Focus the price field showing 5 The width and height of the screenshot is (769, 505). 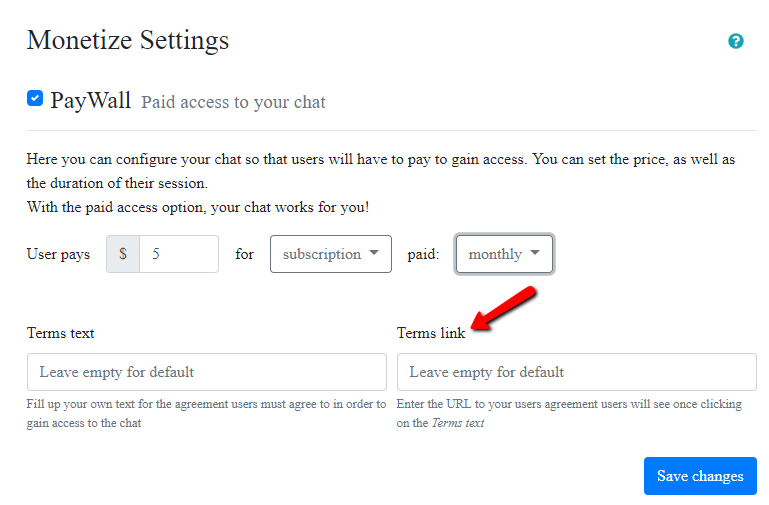(178, 254)
